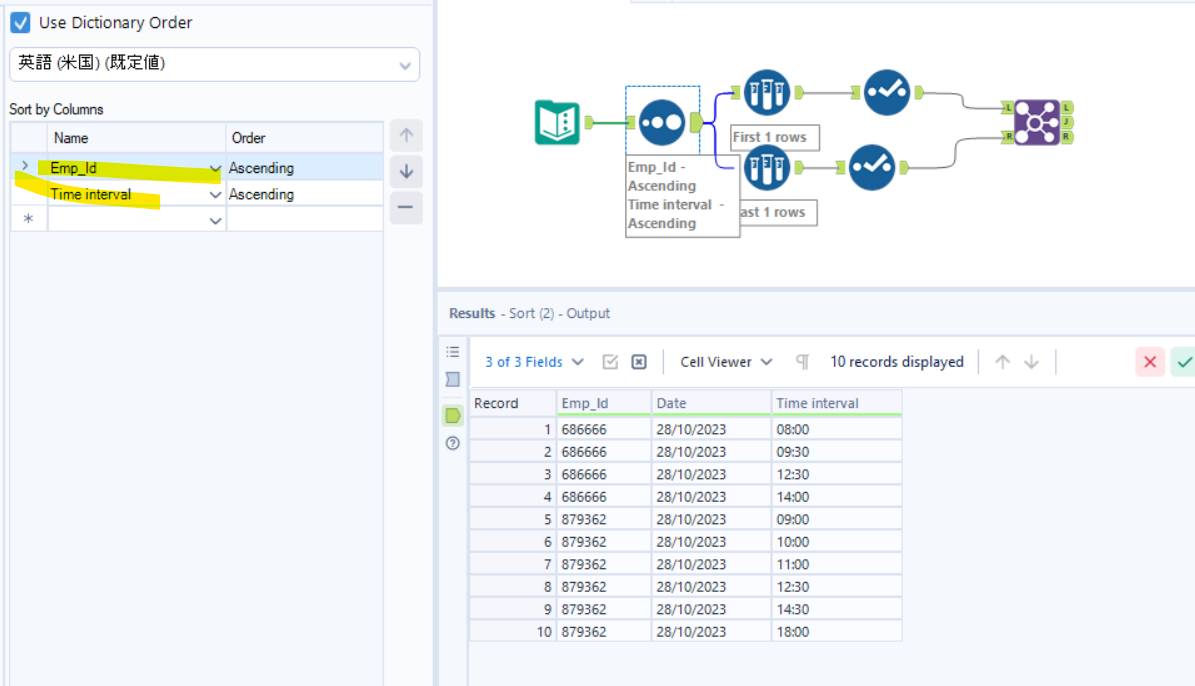Uncheck Use Dictionary Order
The height and width of the screenshot is (686, 1195).
(x=20, y=22)
